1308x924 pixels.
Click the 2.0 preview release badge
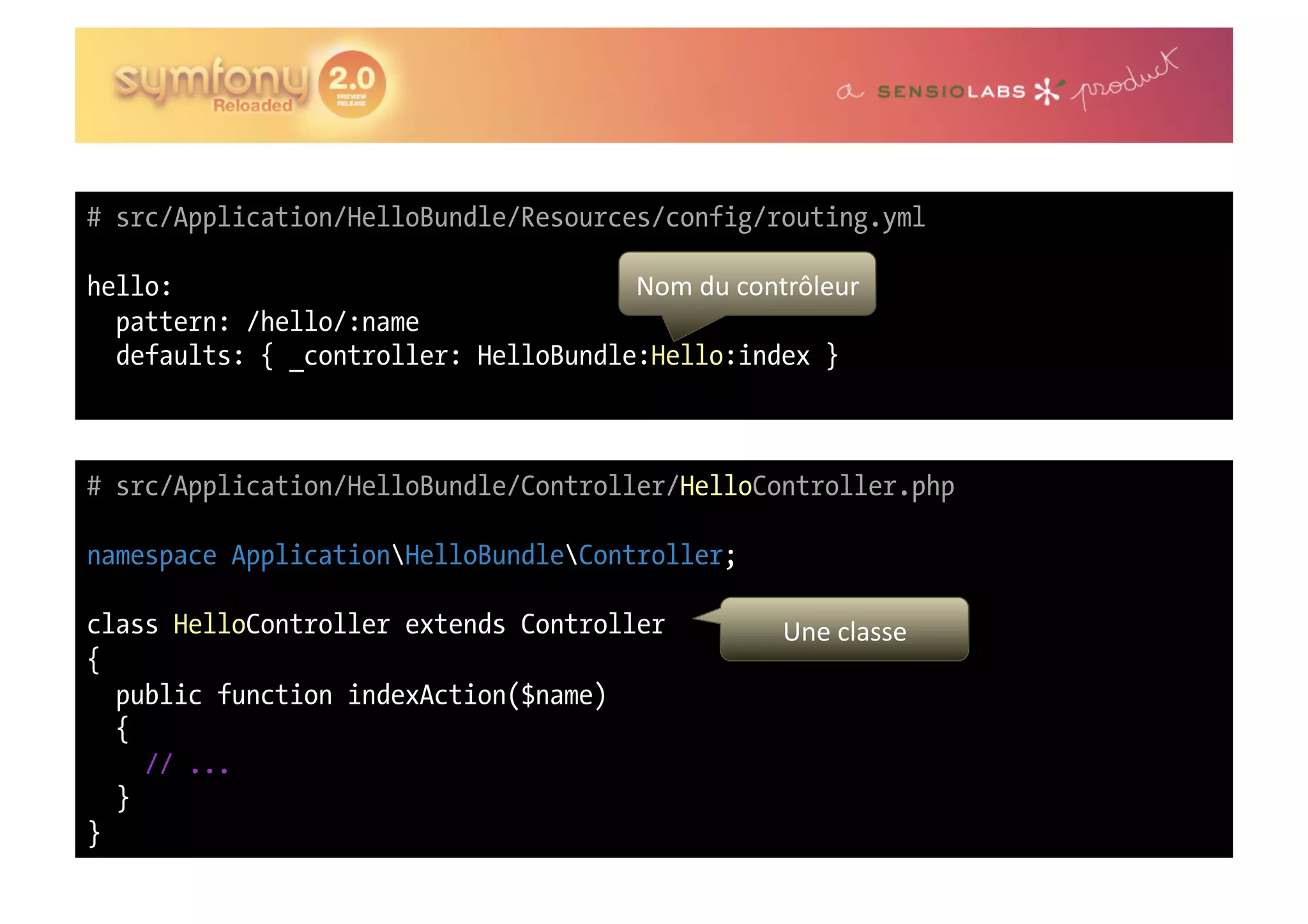352,84
